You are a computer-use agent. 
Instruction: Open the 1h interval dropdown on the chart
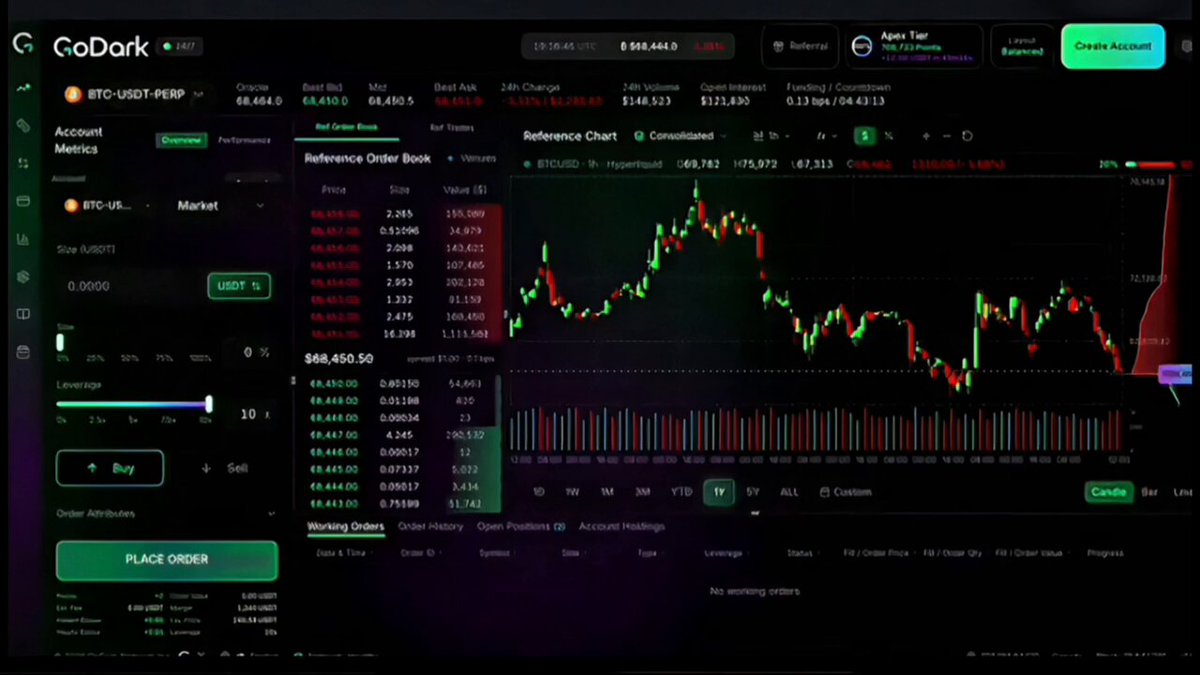point(771,136)
